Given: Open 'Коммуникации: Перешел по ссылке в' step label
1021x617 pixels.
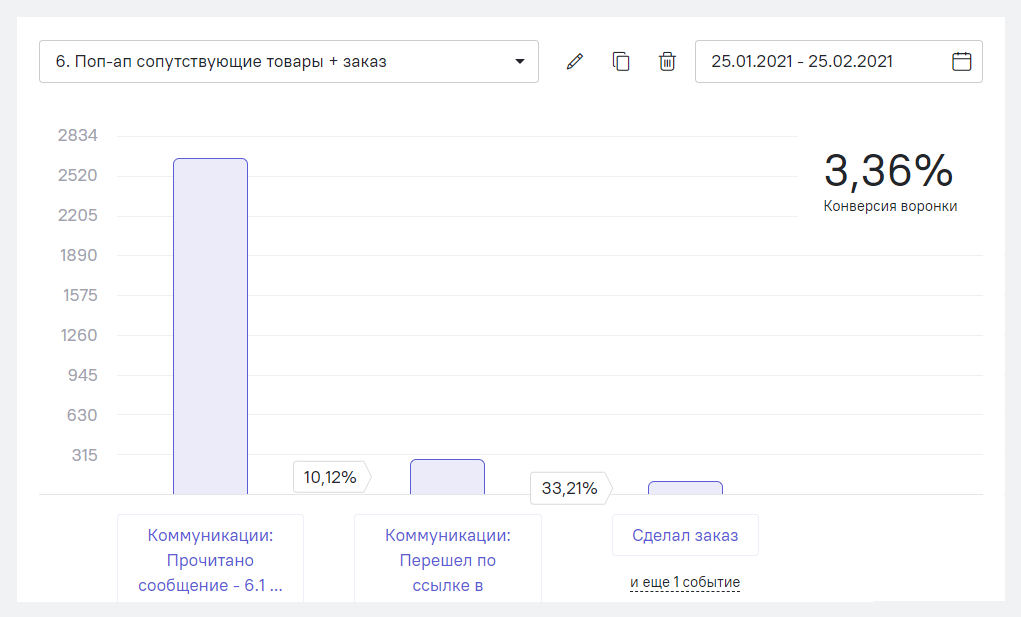Looking at the screenshot, I should (x=447, y=560).
